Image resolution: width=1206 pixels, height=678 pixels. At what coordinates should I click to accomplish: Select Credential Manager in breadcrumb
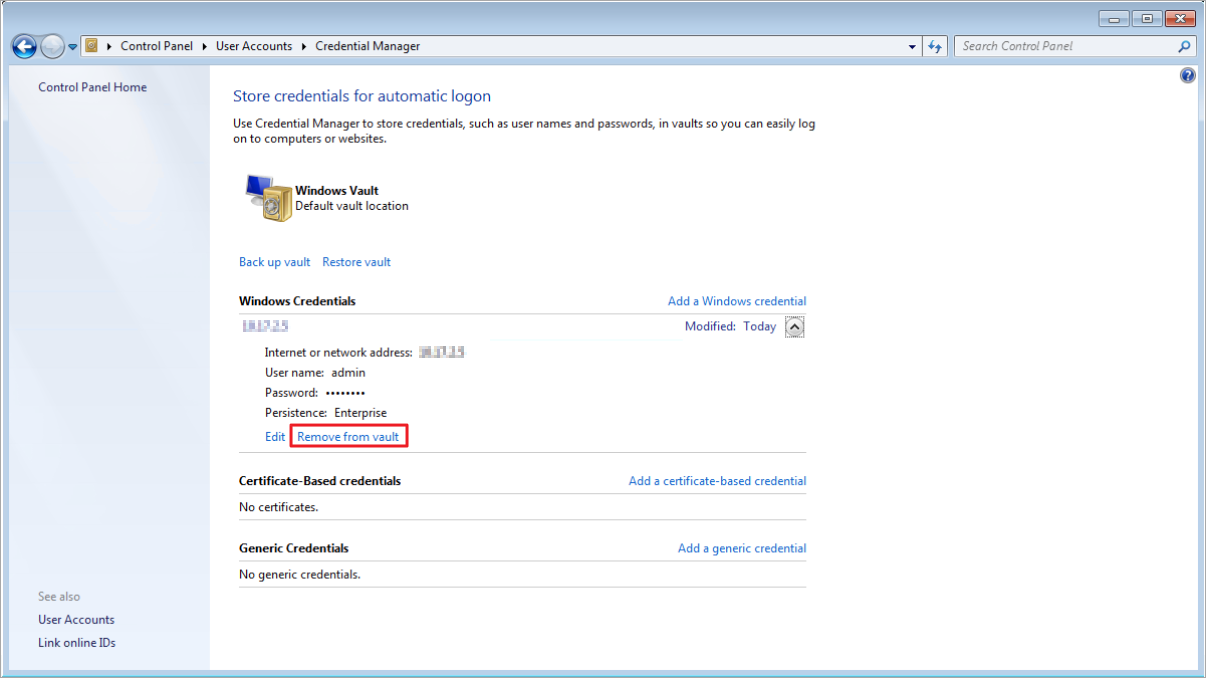coord(367,46)
